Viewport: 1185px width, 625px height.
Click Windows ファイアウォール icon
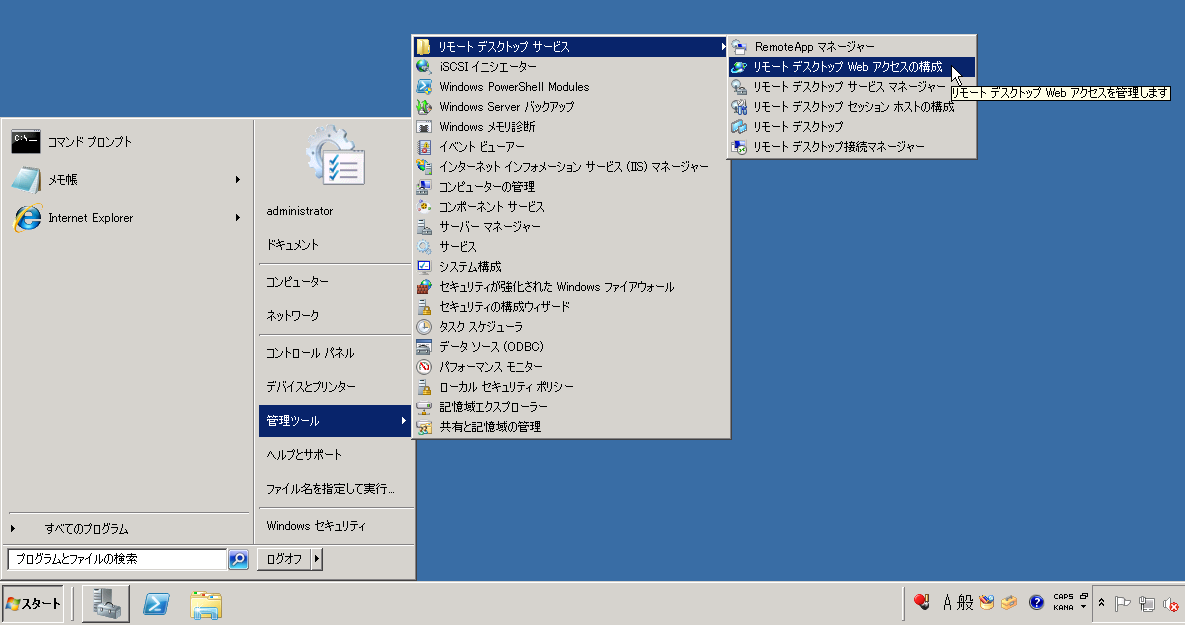[424, 287]
